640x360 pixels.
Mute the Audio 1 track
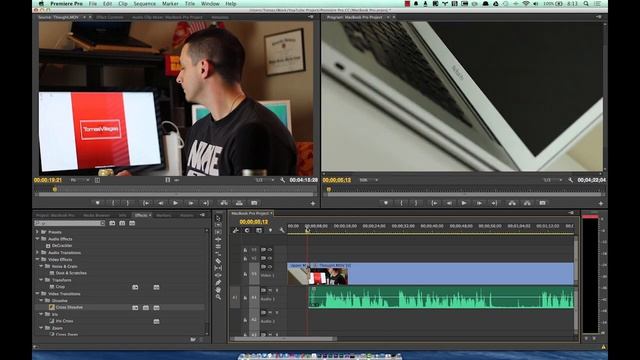click(270, 290)
